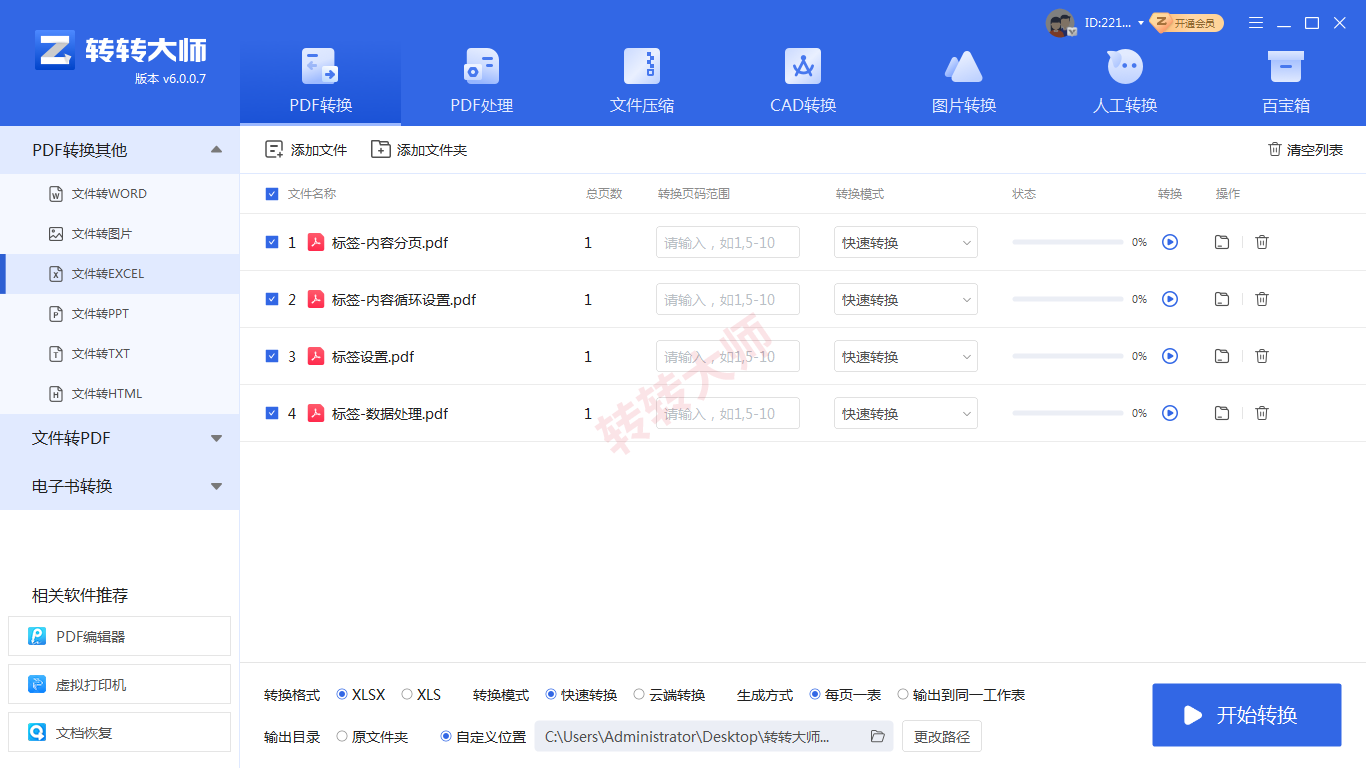
Task: Open output folder for 标签设置.pdf row
Action: (1222, 356)
